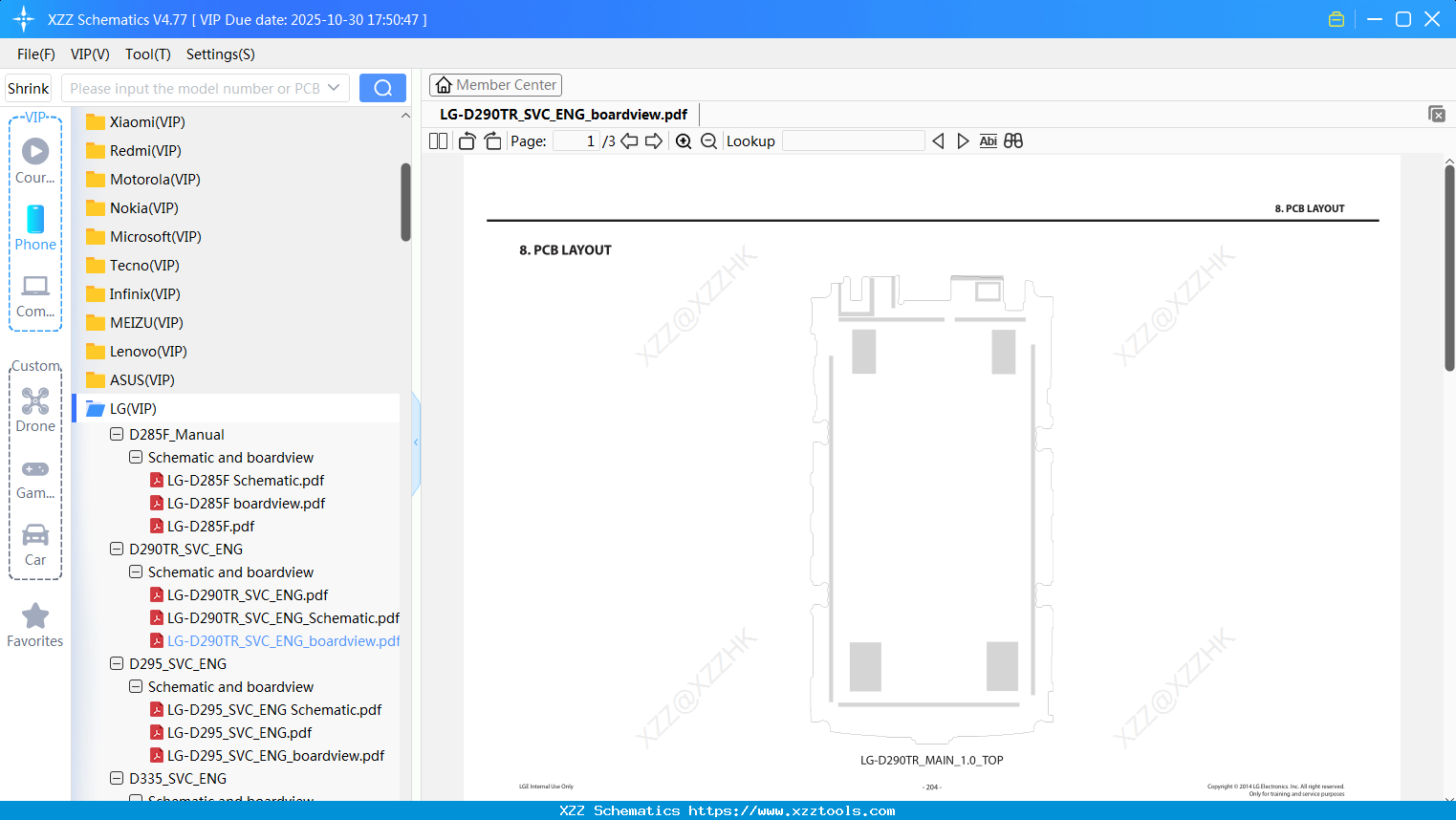The width and height of the screenshot is (1456, 820).
Task: Find previous lookup match
Action: click(938, 140)
